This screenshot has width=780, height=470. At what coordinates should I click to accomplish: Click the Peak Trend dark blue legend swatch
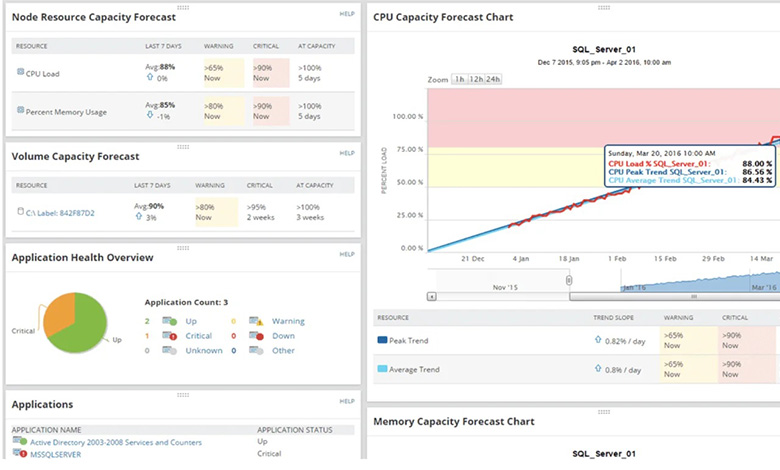tap(382, 340)
